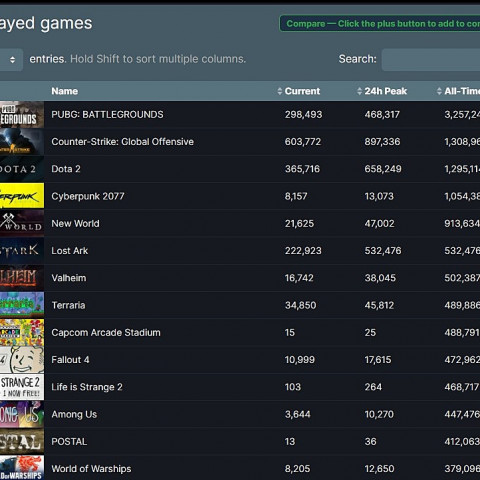
Task: Sort by All-Time peak column
Action: pyautogui.click(x=458, y=91)
